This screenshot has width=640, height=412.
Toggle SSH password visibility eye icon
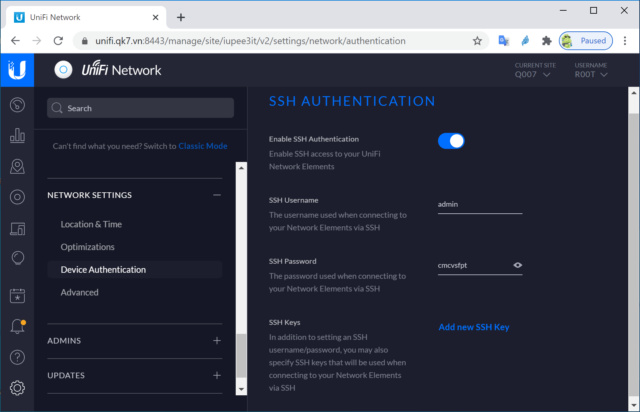[x=518, y=265]
